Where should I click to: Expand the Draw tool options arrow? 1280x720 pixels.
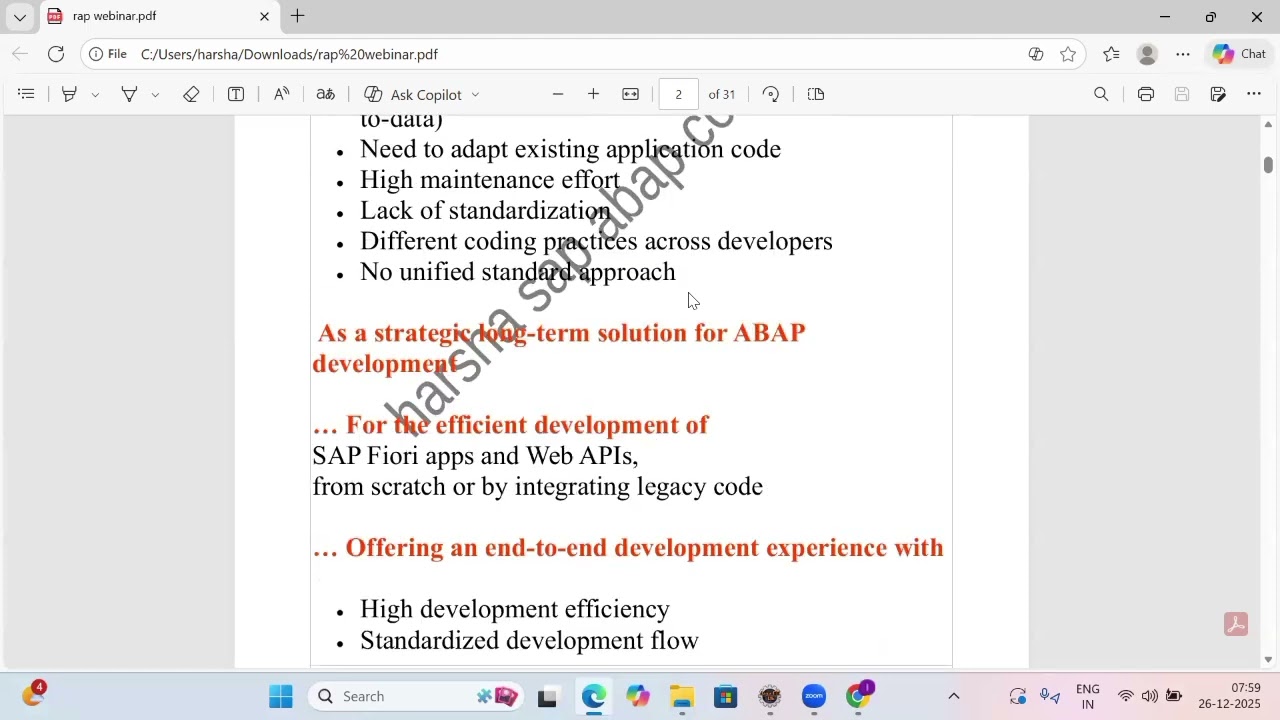pyautogui.click(x=155, y=94)
